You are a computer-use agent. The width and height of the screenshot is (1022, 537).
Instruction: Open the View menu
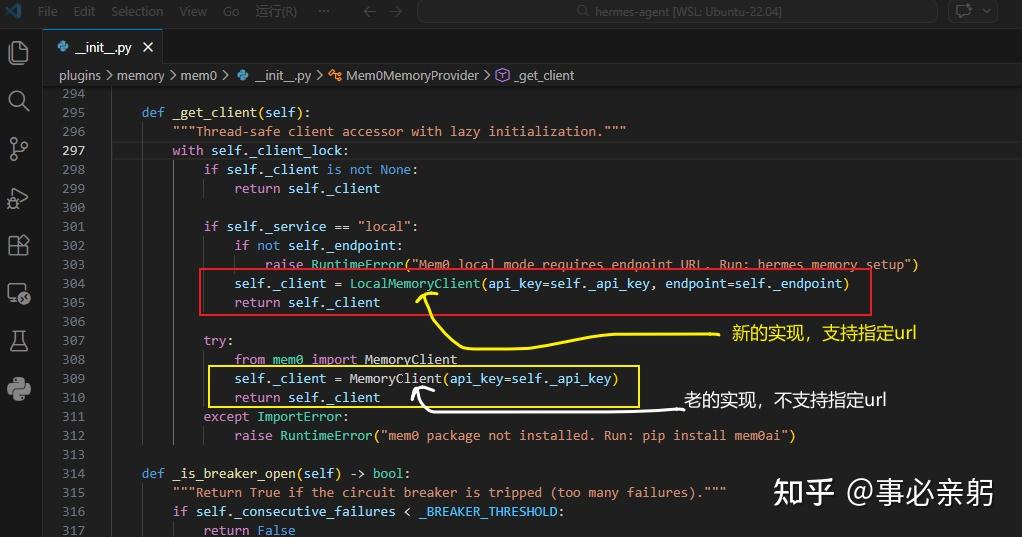coord(193,12)
